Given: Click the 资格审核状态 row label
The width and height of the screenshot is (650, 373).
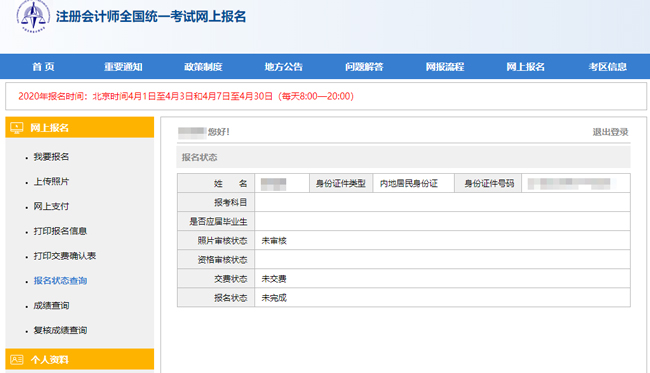Looking at the screenshot, I should [x=222, y=260].
